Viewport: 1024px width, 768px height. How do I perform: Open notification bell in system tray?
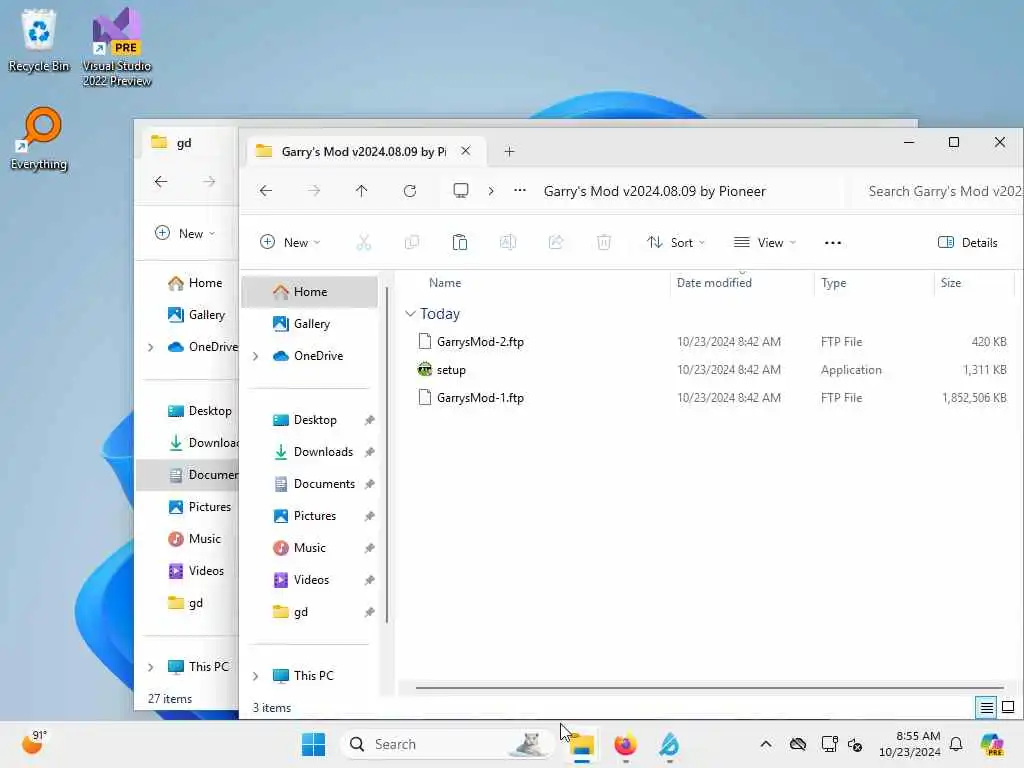point(956,744)
